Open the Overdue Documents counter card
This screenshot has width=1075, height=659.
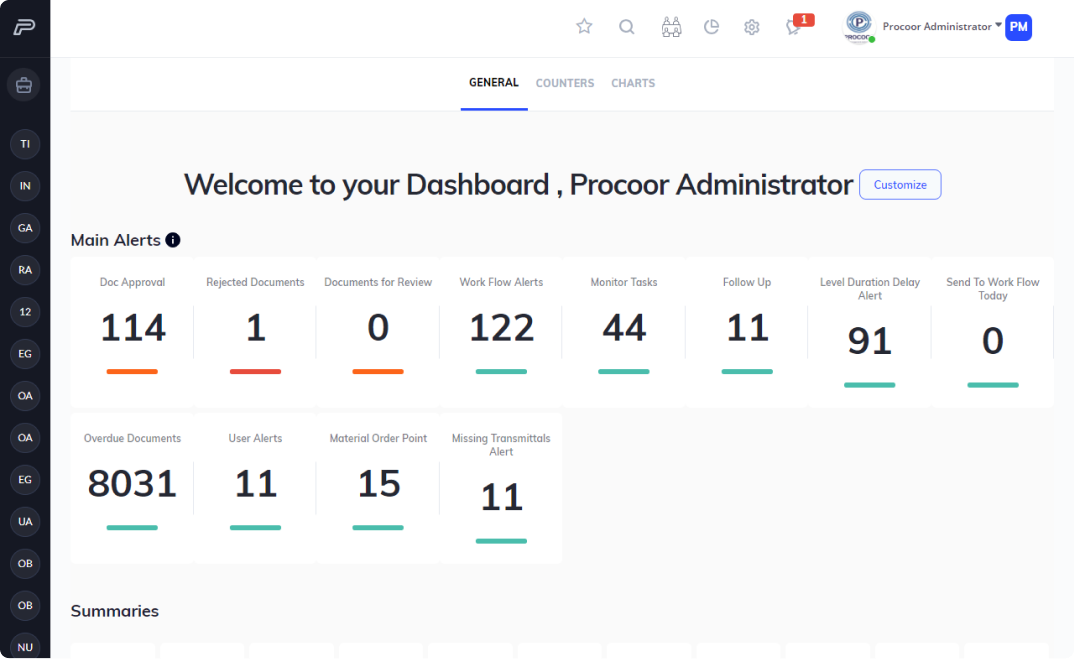pyautogui.click(x=132, y=483)
